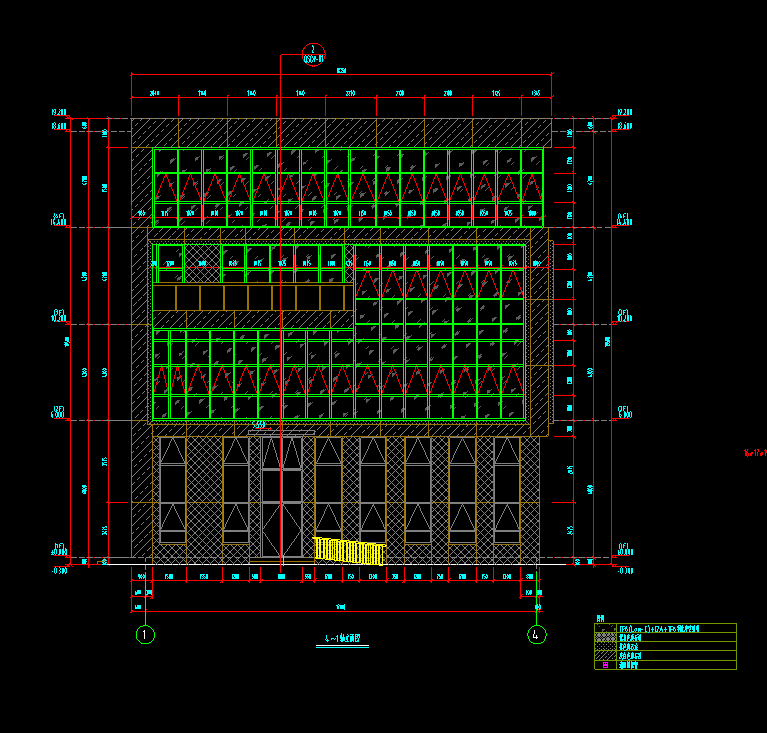767x733 pixels.
Task: Select the red section callout circle at top
Action: click(x=313, y=52)
